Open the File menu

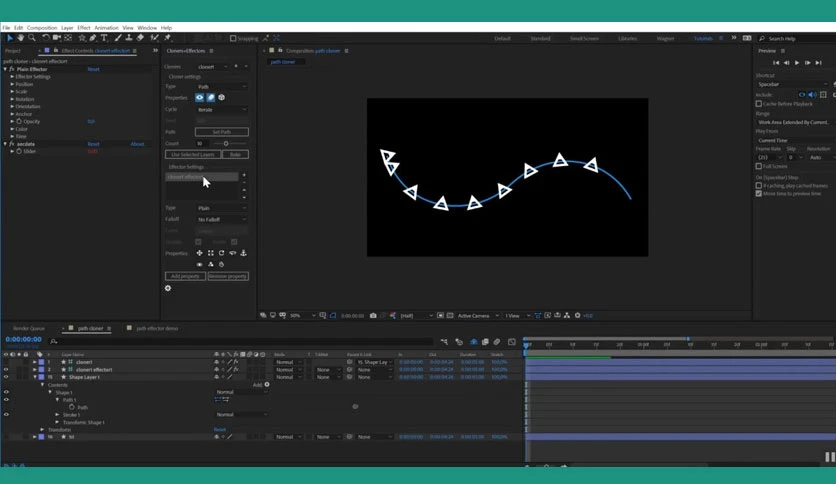pos(6,28)
